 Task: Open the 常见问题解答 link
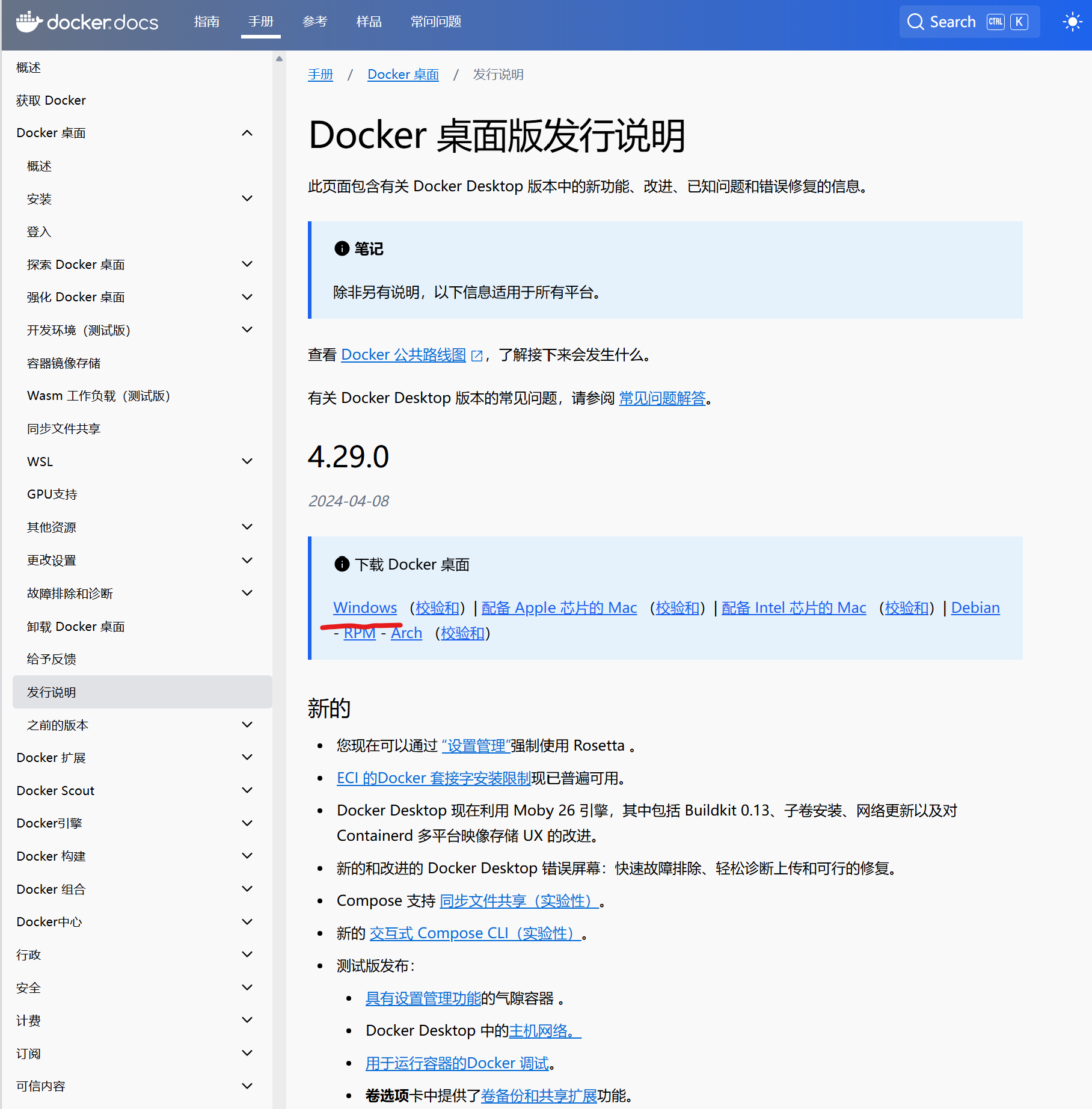(663, 398)
